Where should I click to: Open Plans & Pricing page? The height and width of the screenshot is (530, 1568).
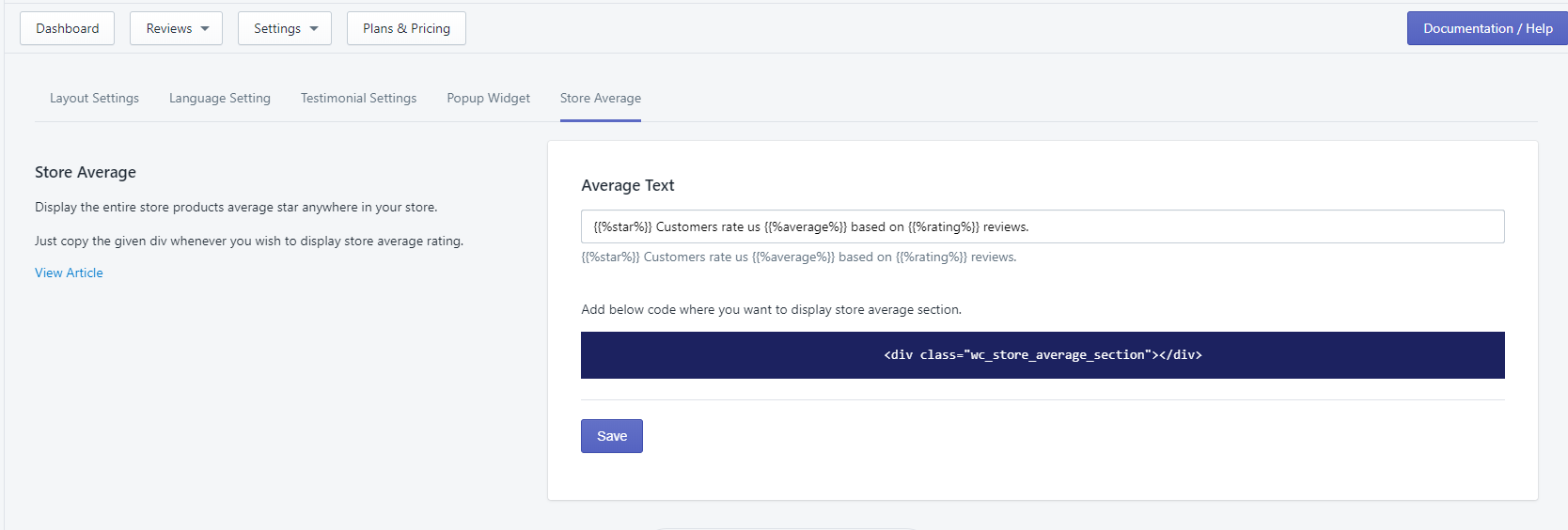[x=406, y=28]
